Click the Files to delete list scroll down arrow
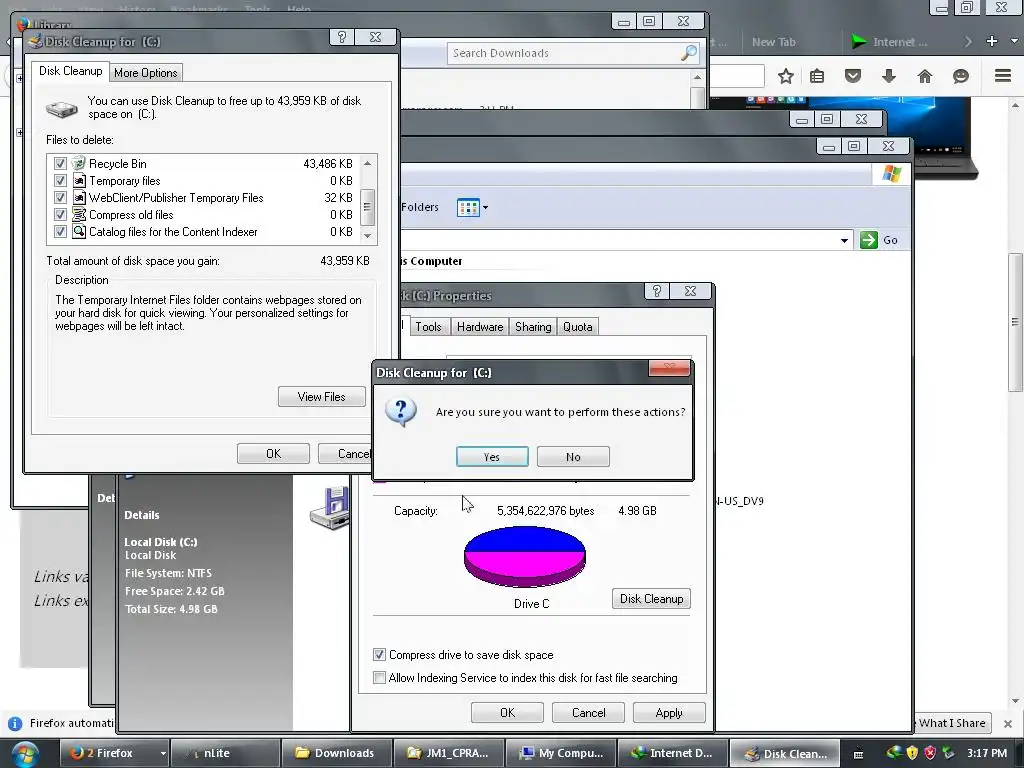The height and width of the screenshot is (768, 1024). 368,235
